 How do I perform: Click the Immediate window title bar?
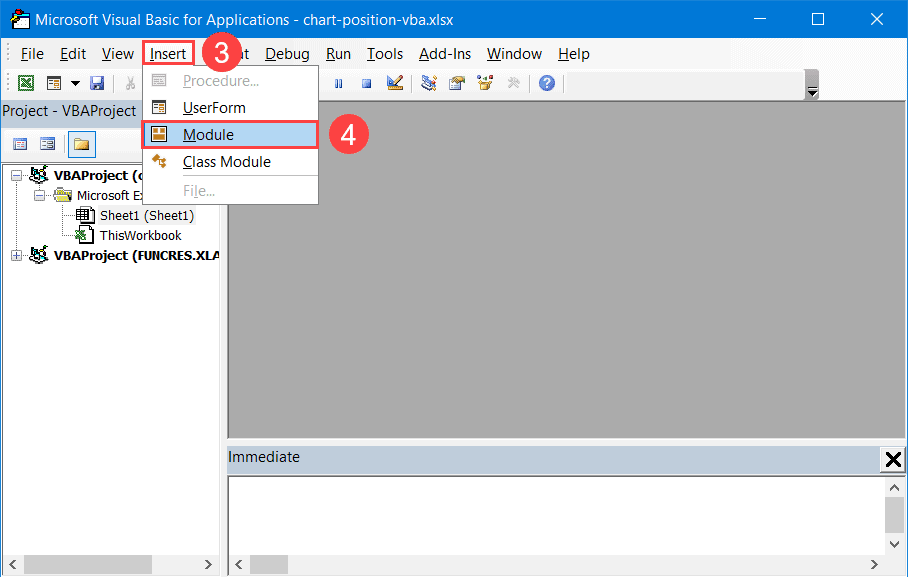click(553, 459)
